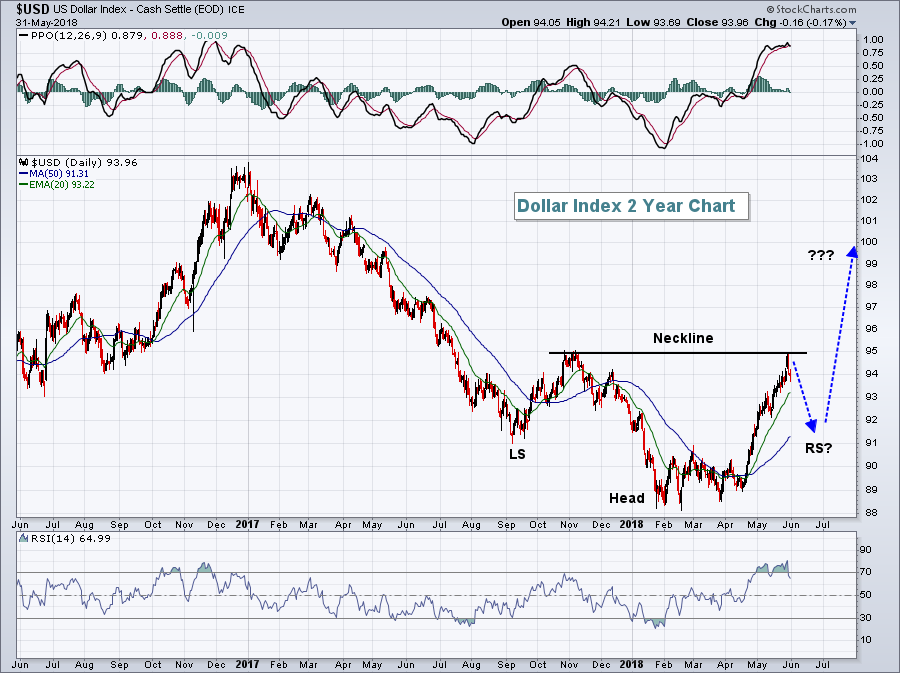This screenshot has width=900, height=673.
Task: Click the Head annotation label
Action: (x=627, y=498)
